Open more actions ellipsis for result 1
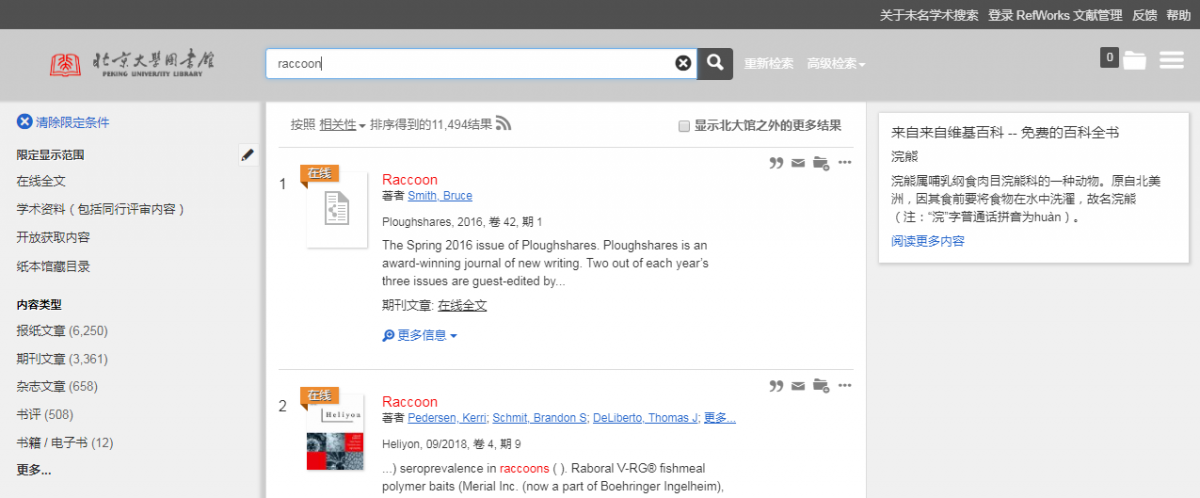 [x=845, y=163]
